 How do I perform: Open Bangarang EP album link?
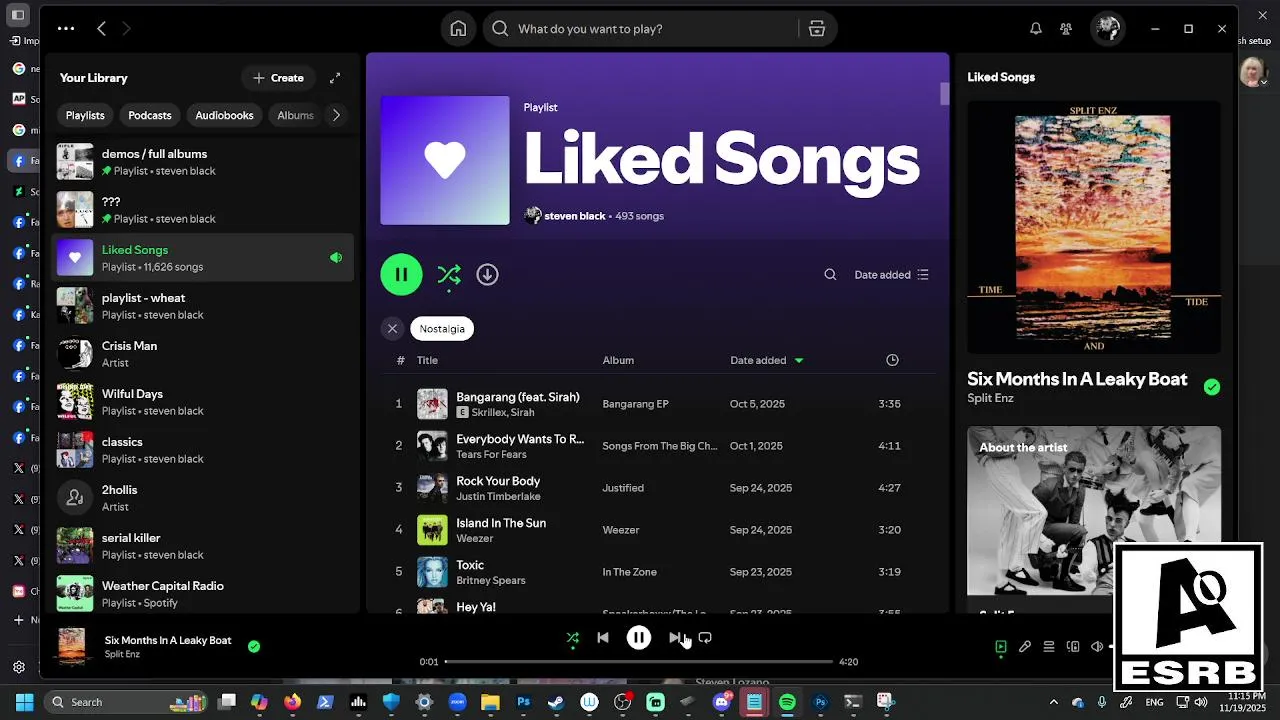(635, 404)
